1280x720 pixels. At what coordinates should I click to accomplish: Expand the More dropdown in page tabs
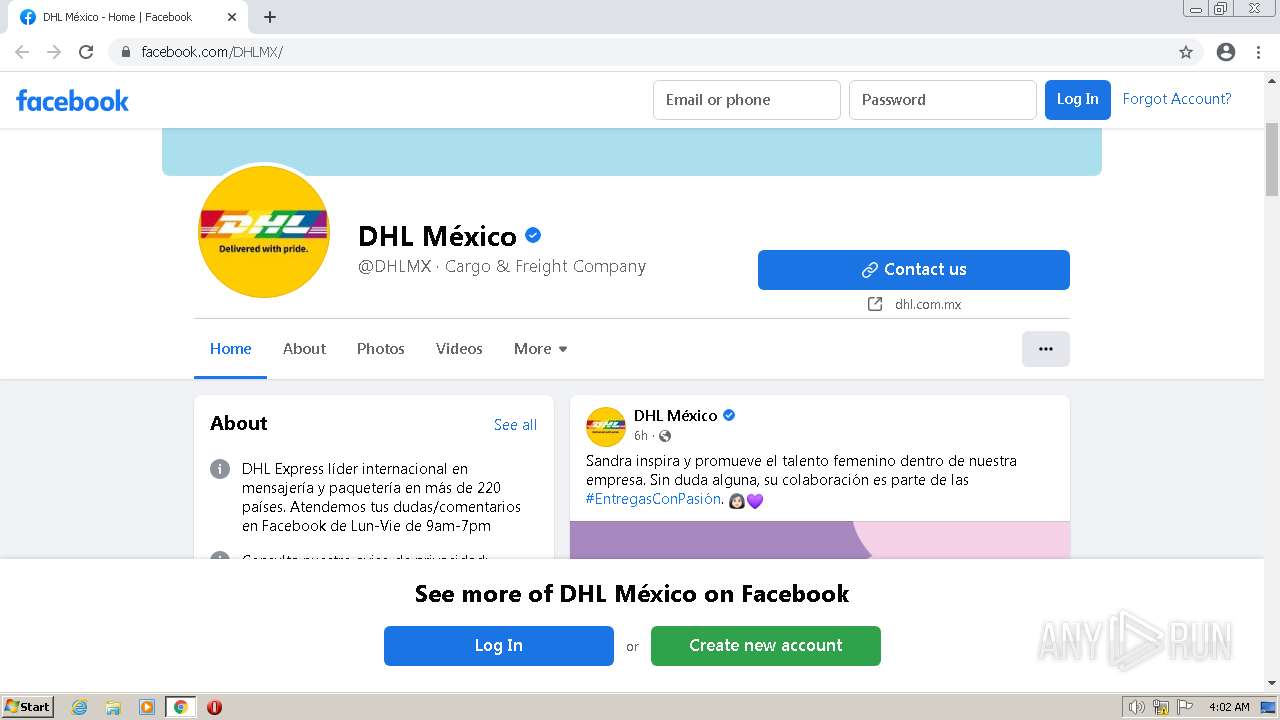point(541,349)
